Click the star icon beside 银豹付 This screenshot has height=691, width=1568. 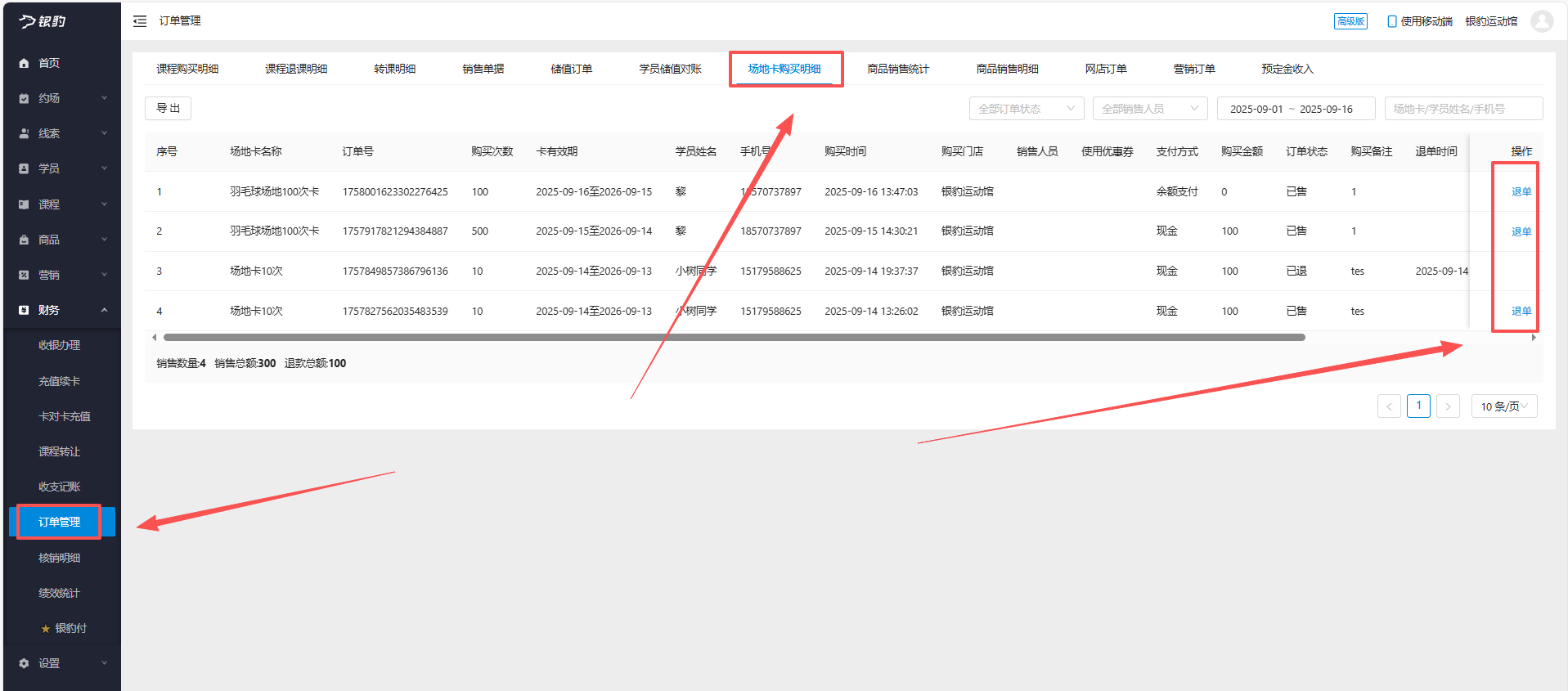coord(45,629)
